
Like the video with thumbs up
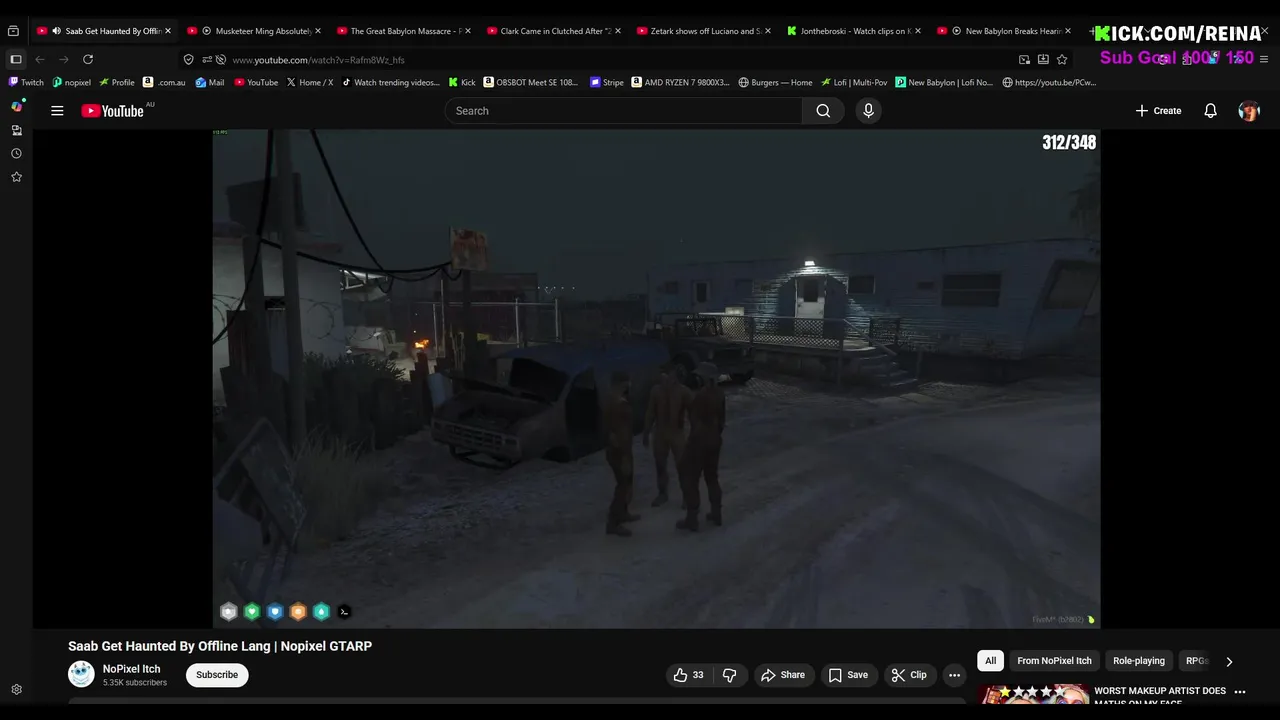(687, 675)
